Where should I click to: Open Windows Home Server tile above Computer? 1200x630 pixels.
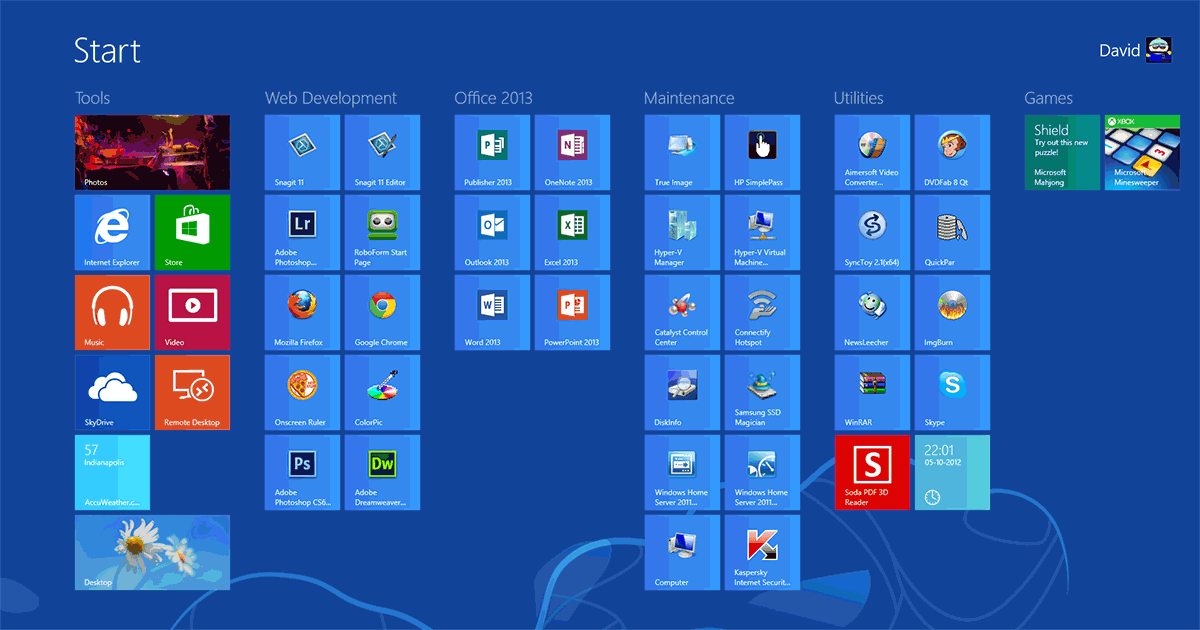click(682, 472)
